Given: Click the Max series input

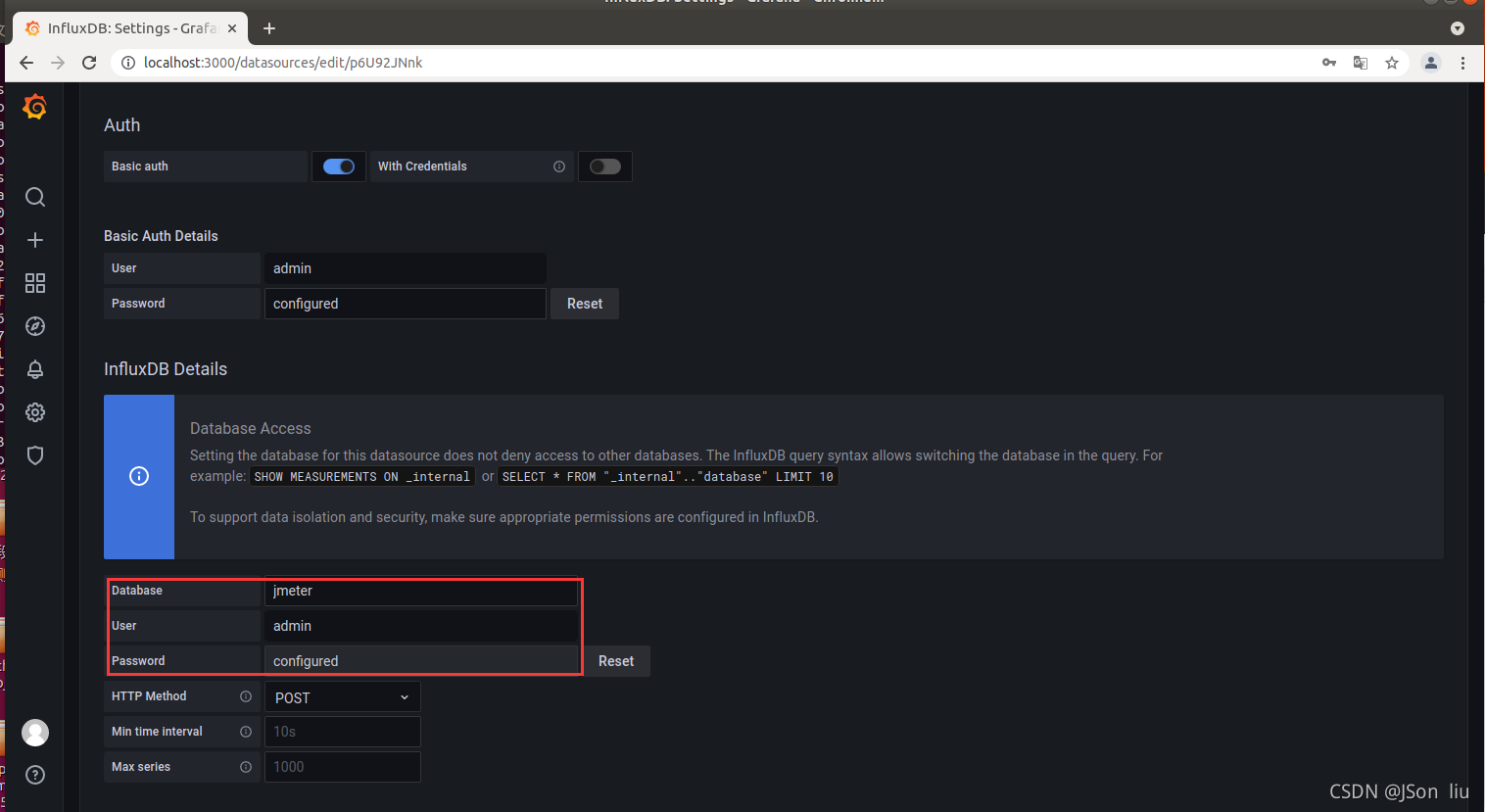Looking at the screenshot, I should click(x=343, y=767).
